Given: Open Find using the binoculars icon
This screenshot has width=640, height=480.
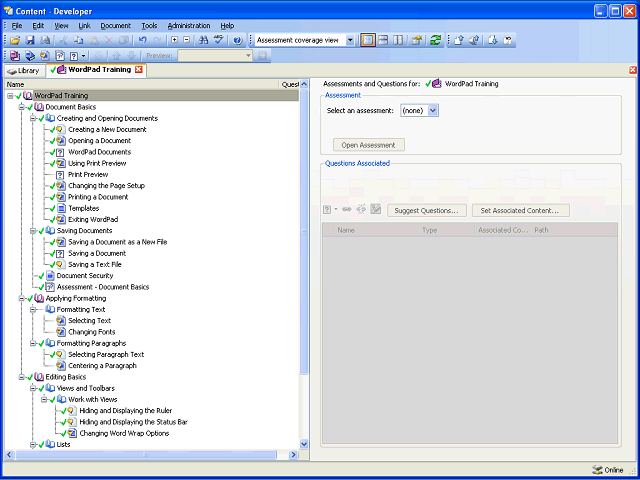Looking at the screenshot, I should click(x=203, y=40).
